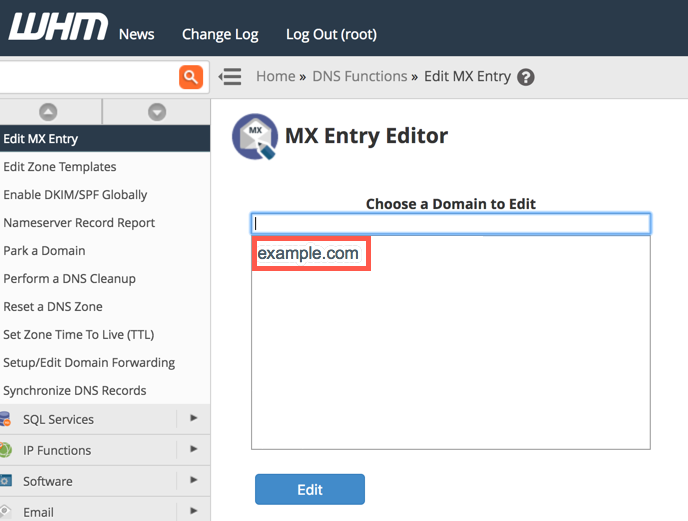Click Log Out (root)
The height and width of the screenshot is (521, 688).
click(331, 34)
